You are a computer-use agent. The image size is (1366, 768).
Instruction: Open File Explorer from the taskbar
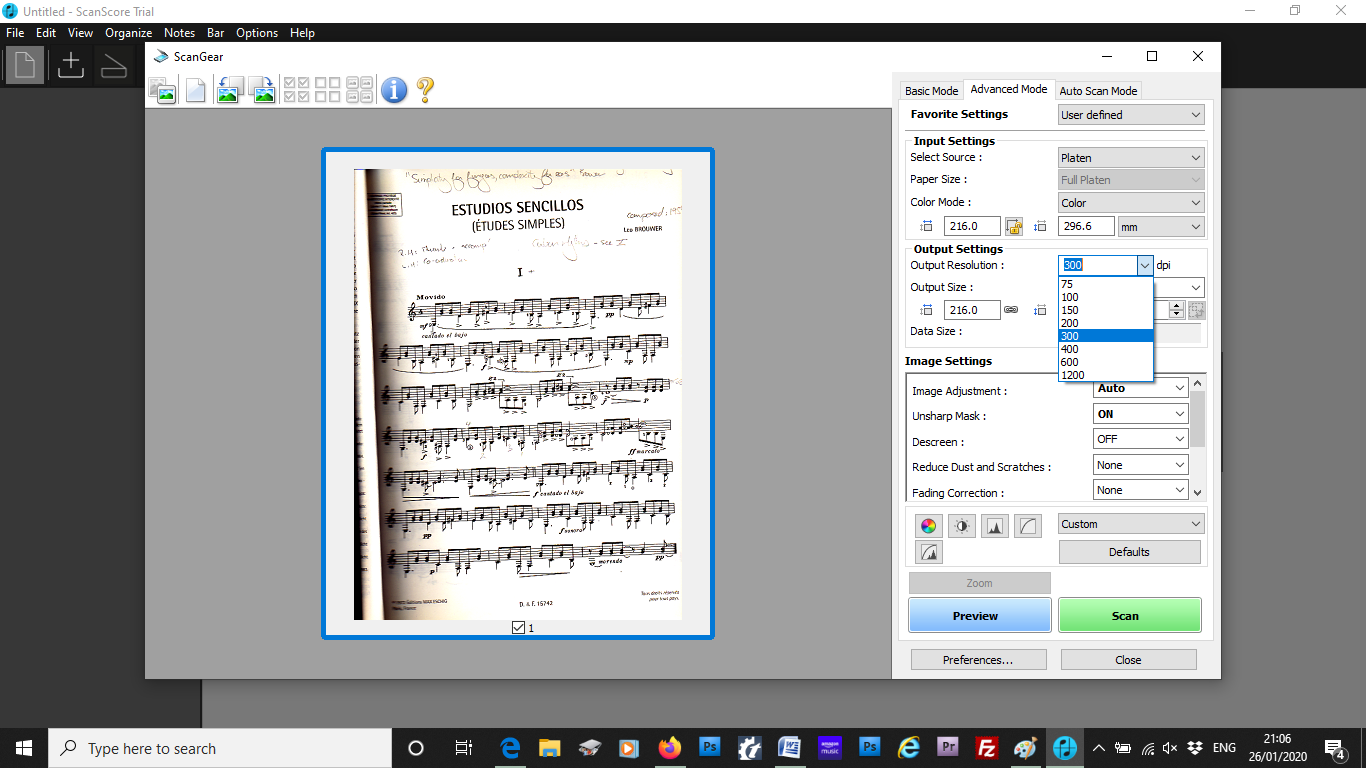[549, 748]
